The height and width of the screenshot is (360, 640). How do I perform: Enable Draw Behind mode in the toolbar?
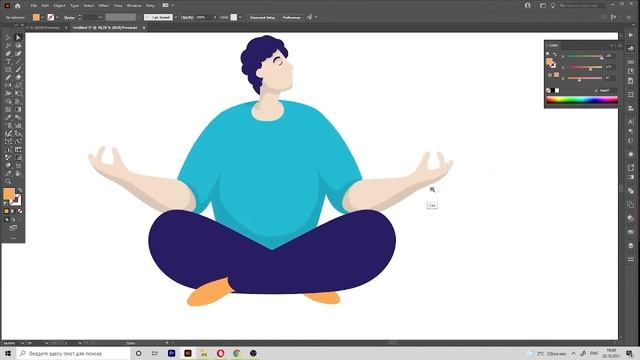13,220
